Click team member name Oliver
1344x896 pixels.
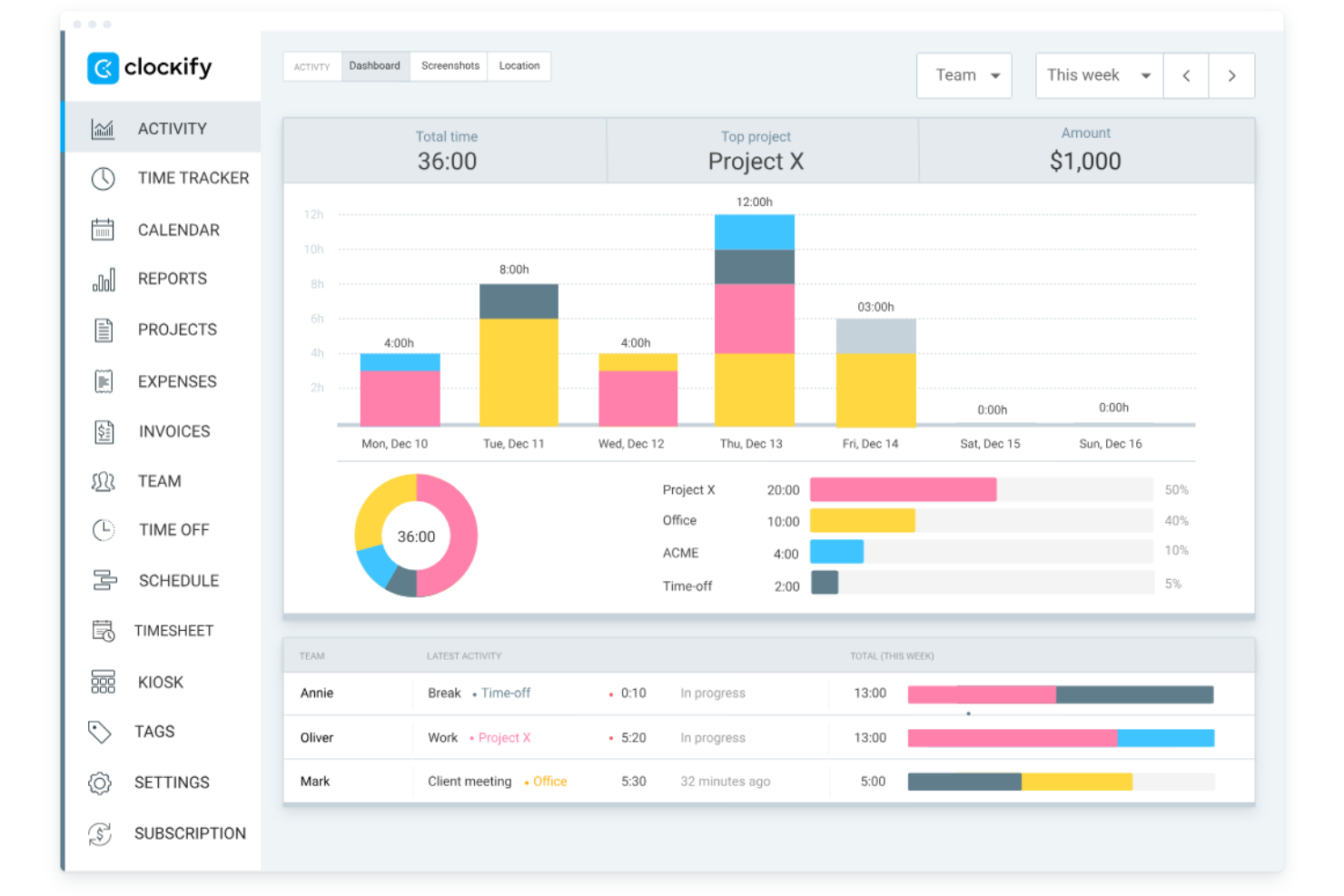point(317,738)
